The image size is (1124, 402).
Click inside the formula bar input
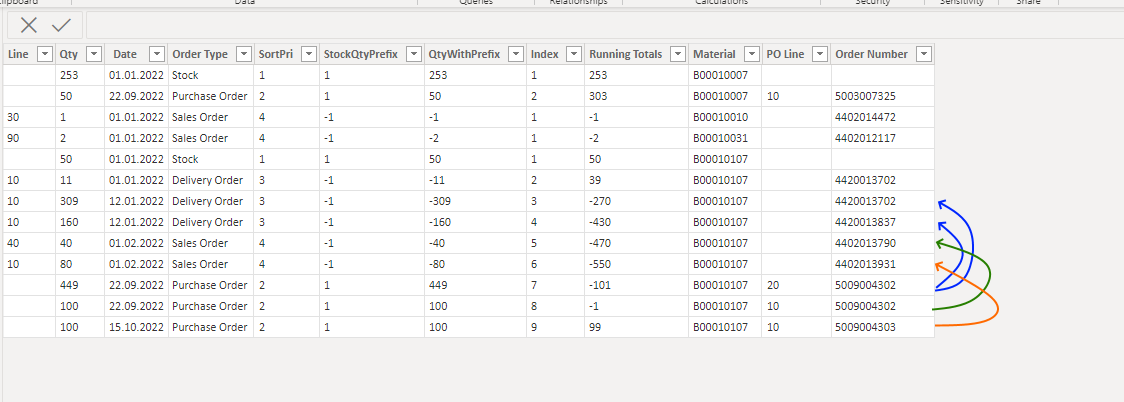pyautogui.click(x=605, y=25)
